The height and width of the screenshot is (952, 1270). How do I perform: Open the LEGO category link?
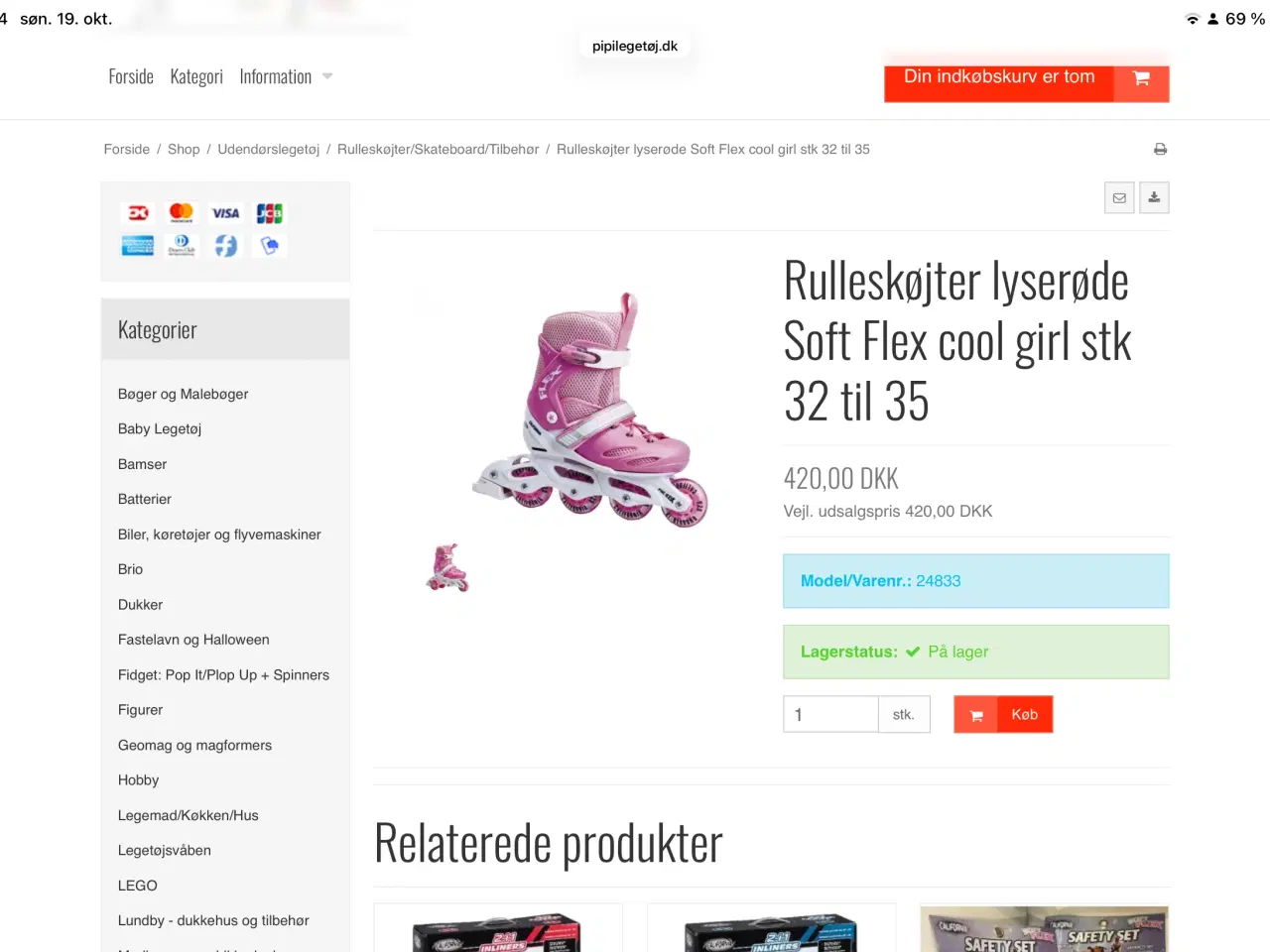point(138,886)
